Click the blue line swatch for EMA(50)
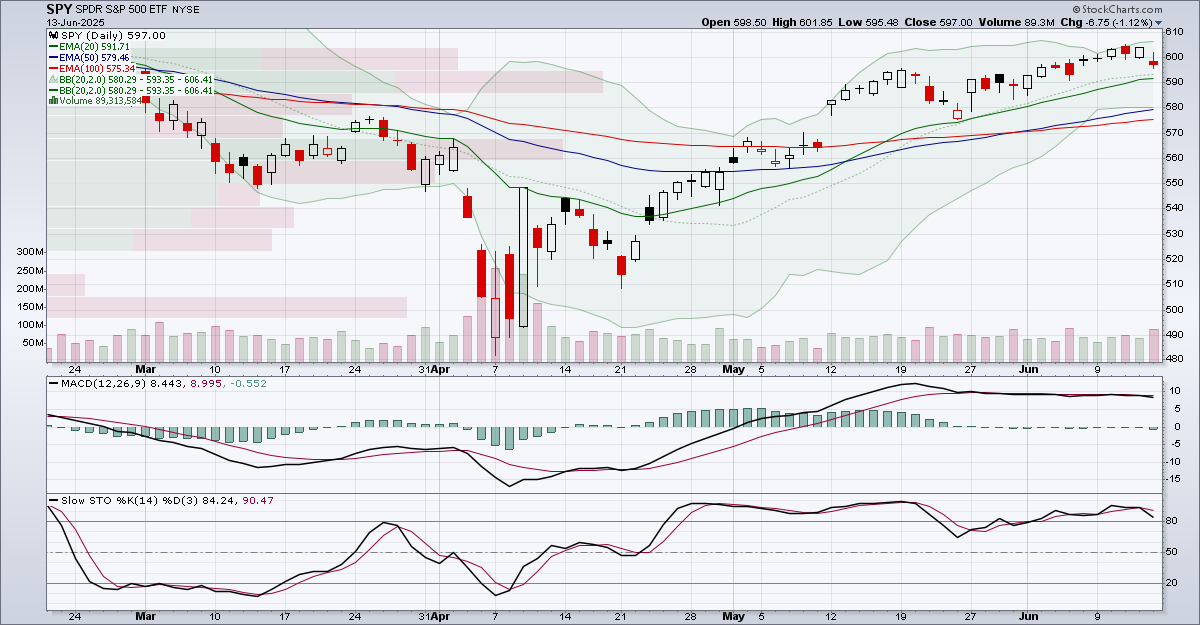 point(53,57)
